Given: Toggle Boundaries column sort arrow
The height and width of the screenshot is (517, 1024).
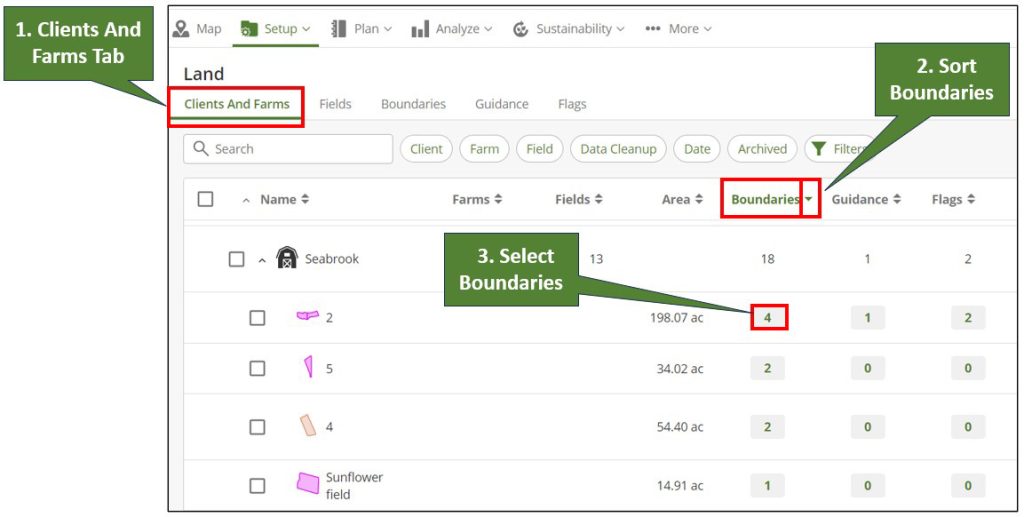Looking at the screenshot, I should pyautogui.click(x=809, y=199).
